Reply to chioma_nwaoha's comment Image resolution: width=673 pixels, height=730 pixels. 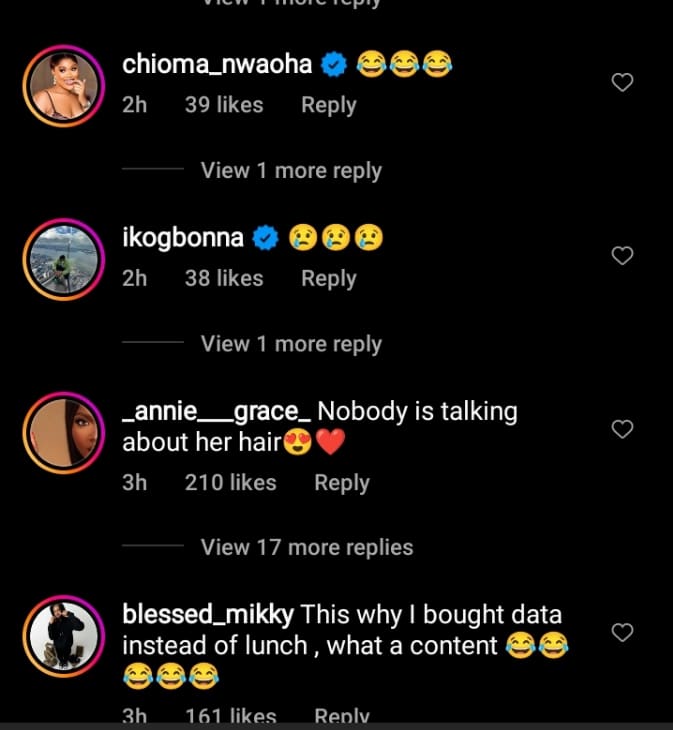[x=328, y=105]
